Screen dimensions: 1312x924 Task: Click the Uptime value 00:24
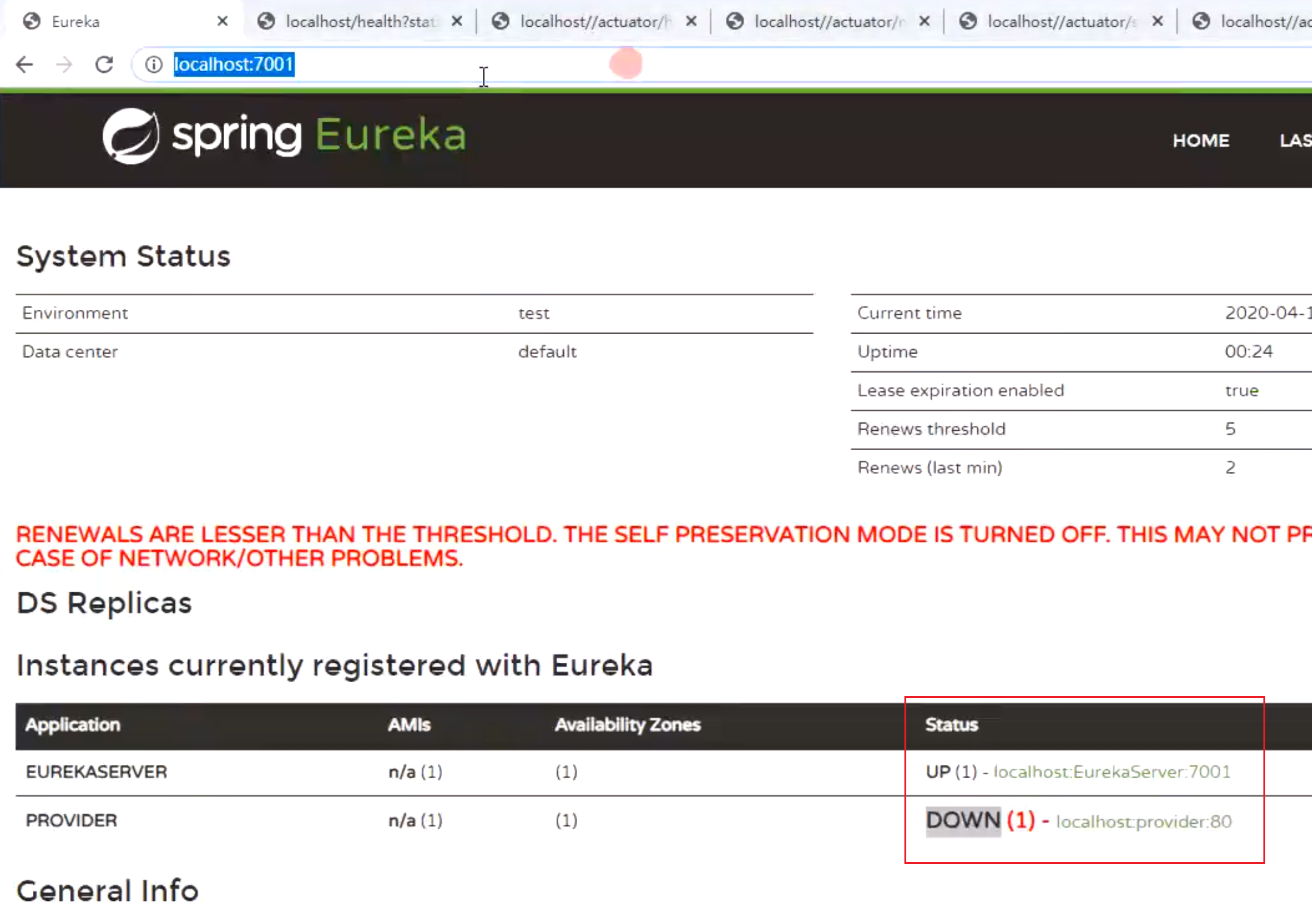click(1248, 351)
